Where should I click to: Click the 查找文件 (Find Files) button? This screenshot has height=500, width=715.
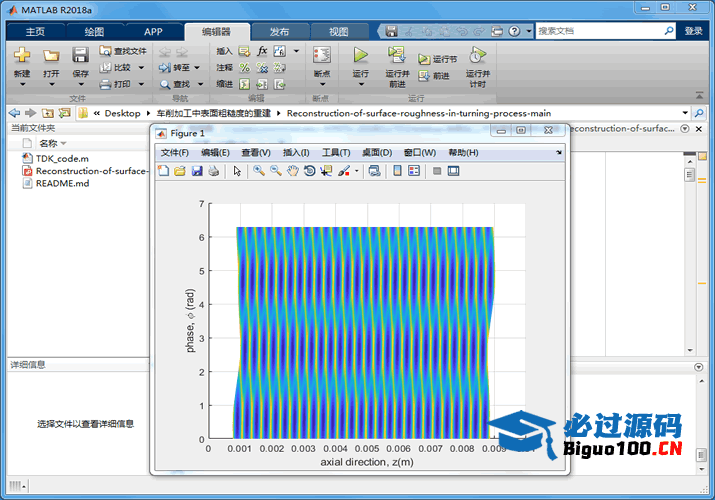(123, 51)
